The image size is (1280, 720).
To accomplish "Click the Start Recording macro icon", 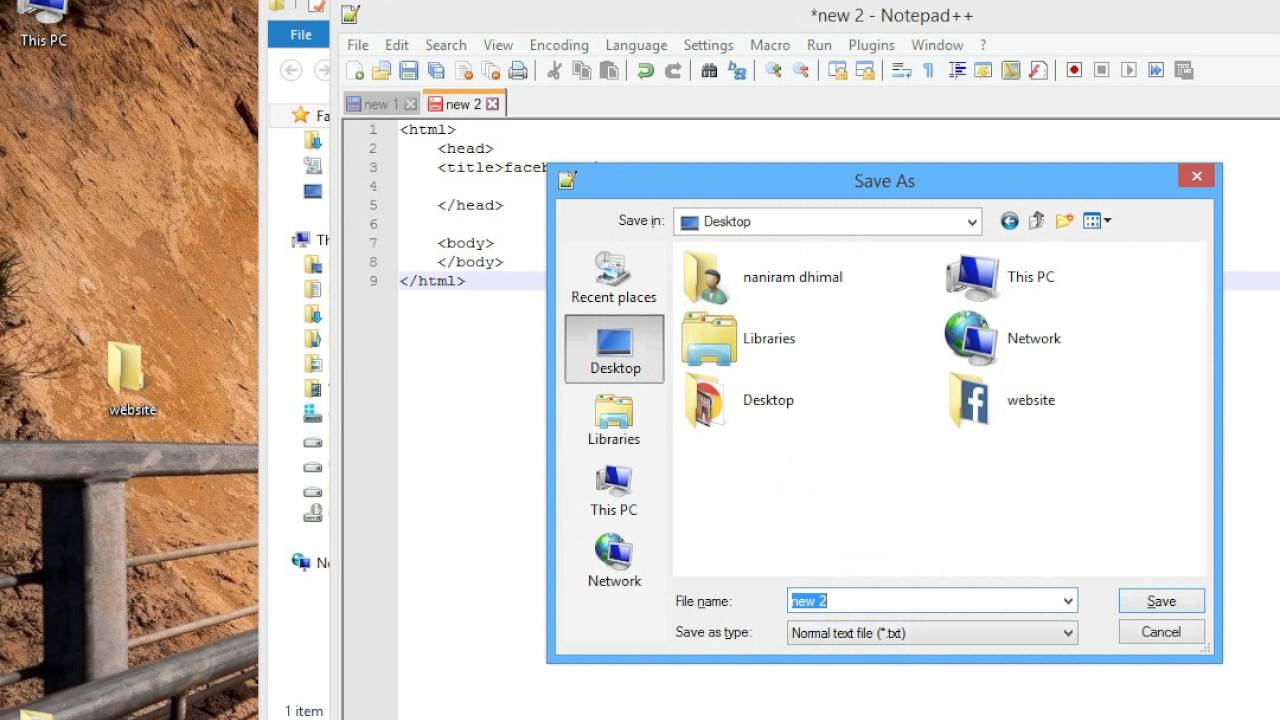I will coord(1074,70).
